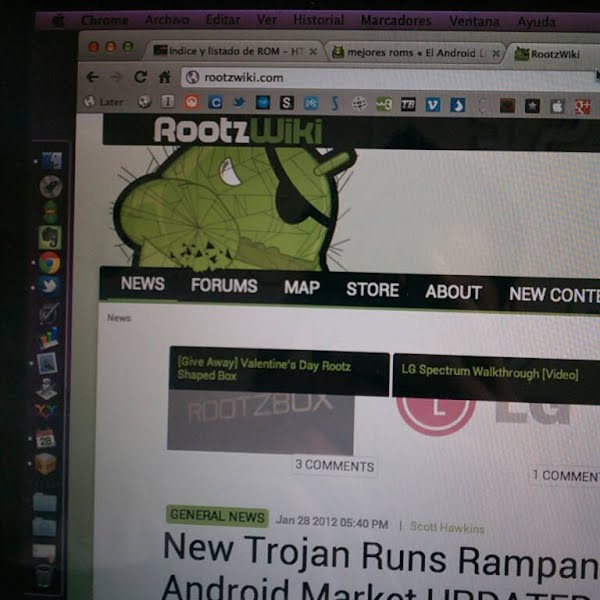The height and width of the screenshot is (600, 600).
Task: Open the Google+ bookmark icon
Action: (582, 105)
